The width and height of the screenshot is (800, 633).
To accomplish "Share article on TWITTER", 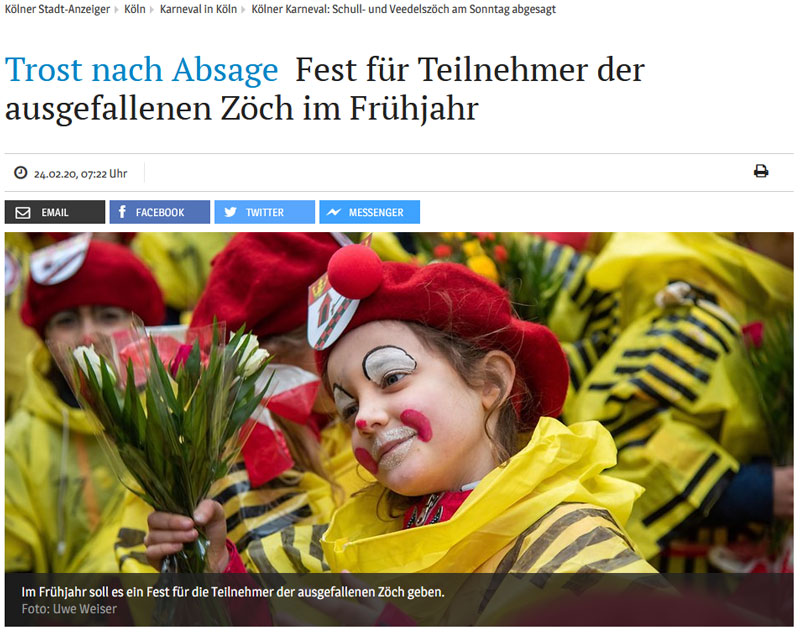I will click(x=264, y=212).
